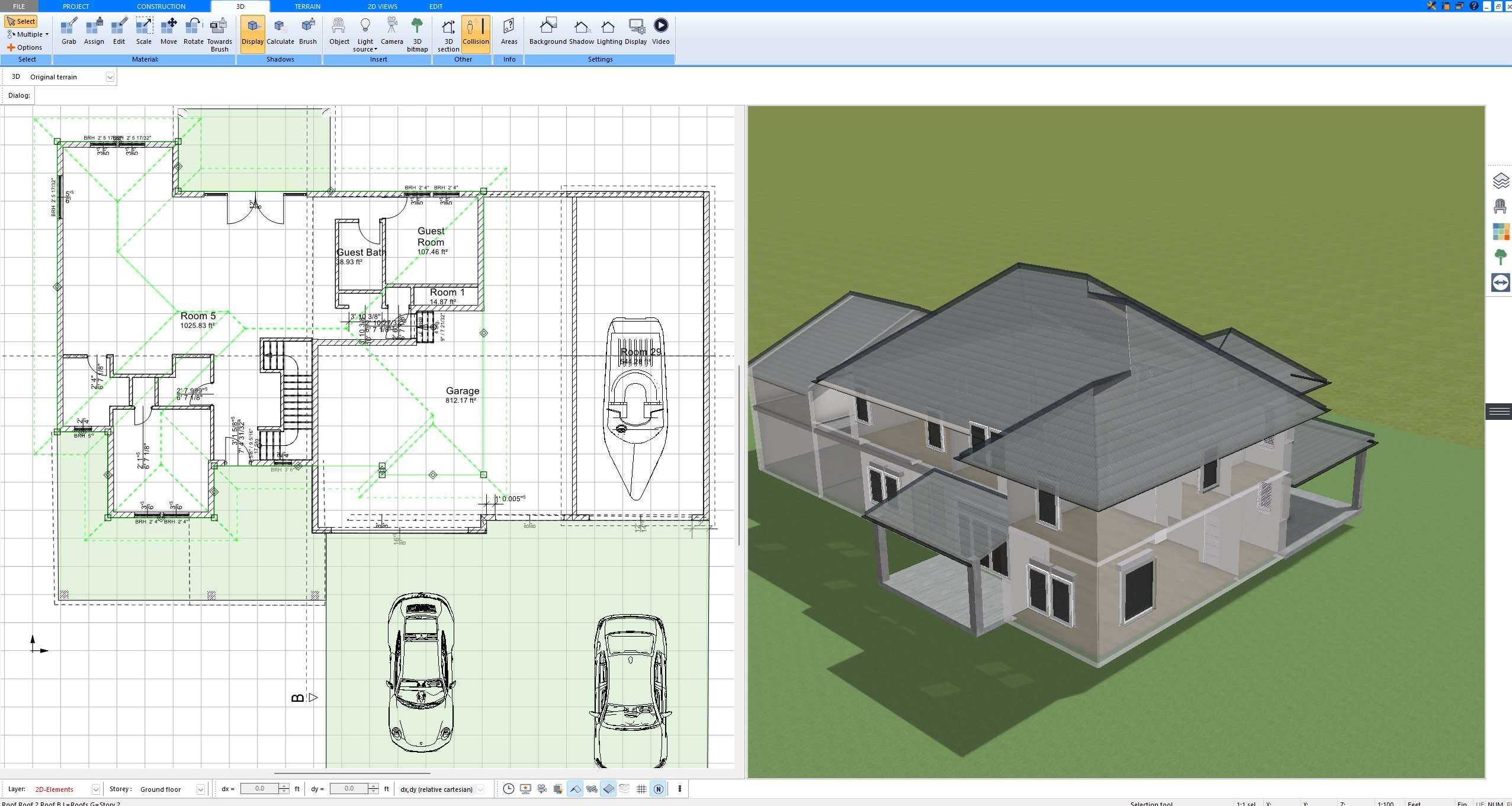The height and width of the screenshot is (806, 1512).
Task: Open the furniture catalog chair icon
Action: click(x=1500, y=206)
